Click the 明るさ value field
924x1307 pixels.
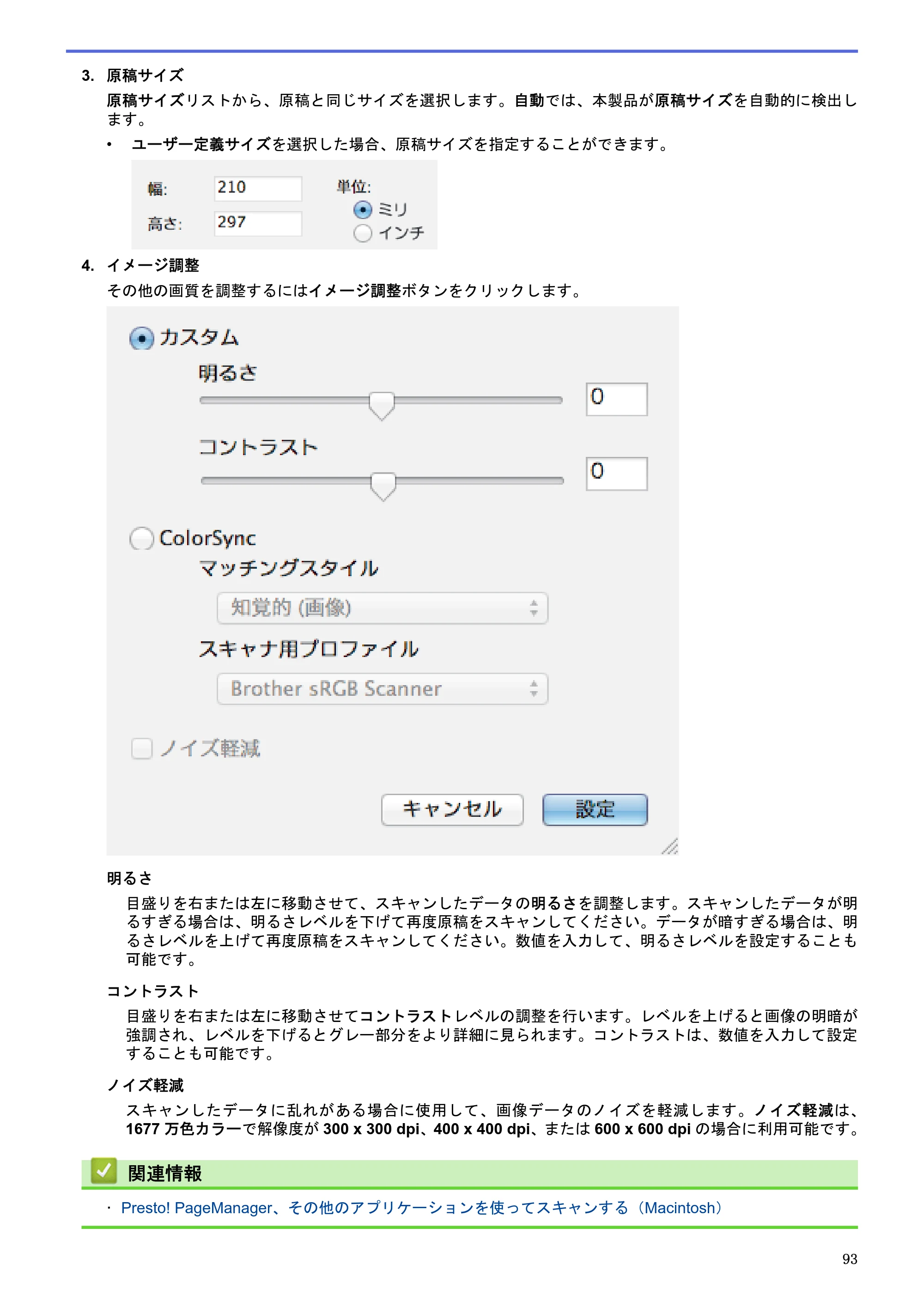617,399
